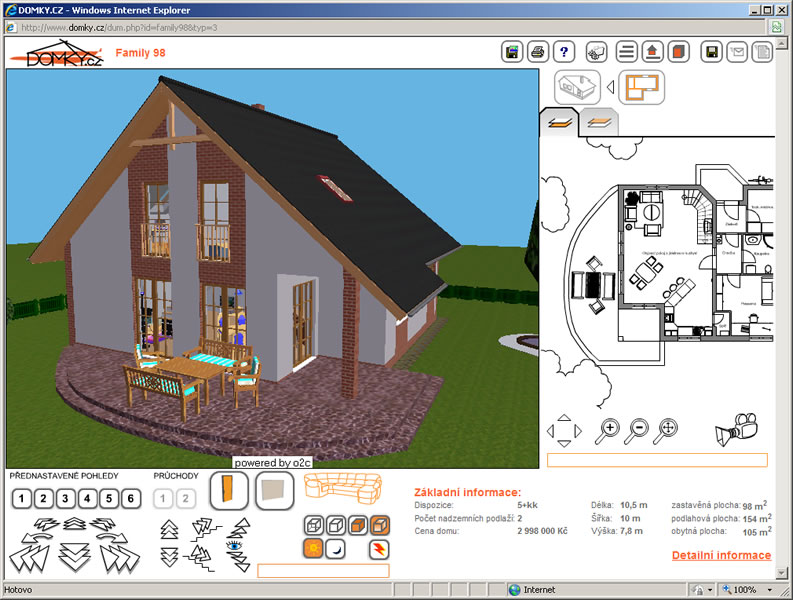The image size is (793, 600).
Task: Select the first floor level tab
Action: tap(558, 123)
